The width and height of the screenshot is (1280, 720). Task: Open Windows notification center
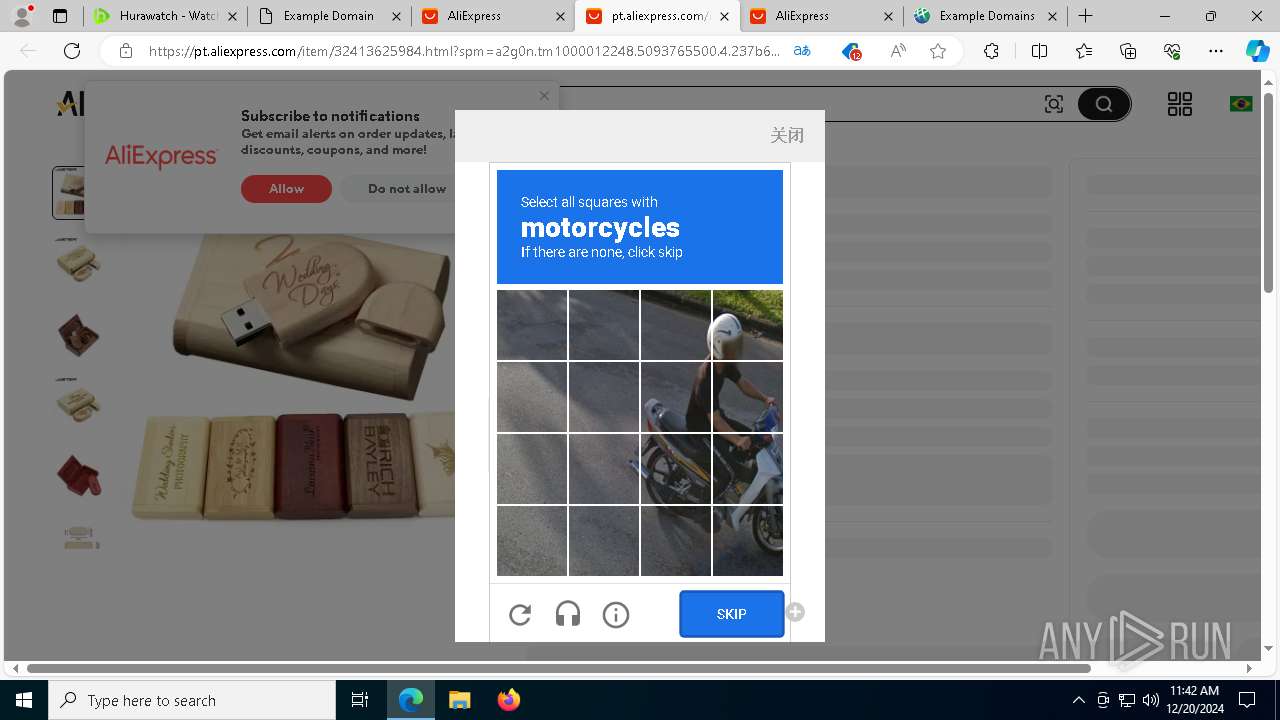(1247, 700)
